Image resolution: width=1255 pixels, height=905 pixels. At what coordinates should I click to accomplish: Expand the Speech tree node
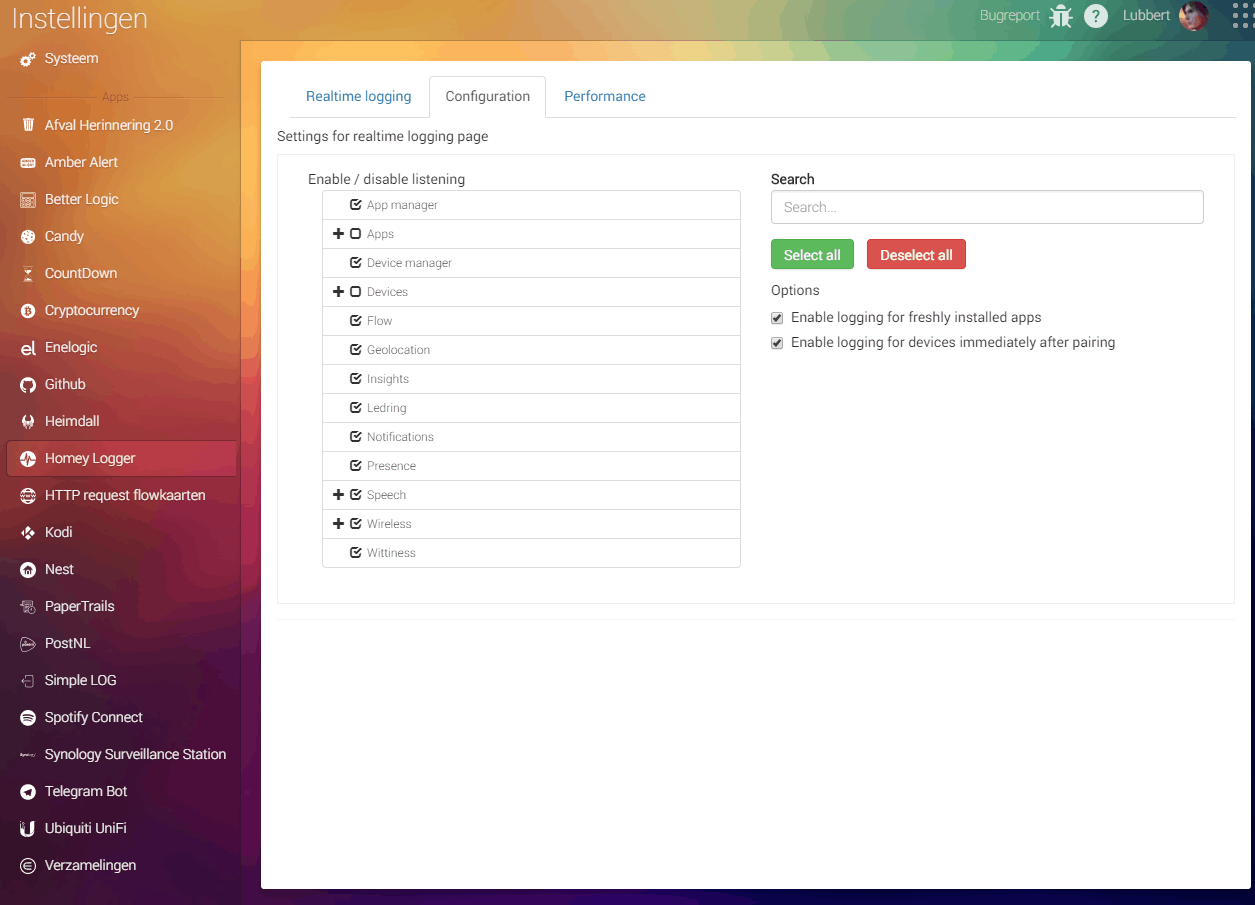click(338, 494)
